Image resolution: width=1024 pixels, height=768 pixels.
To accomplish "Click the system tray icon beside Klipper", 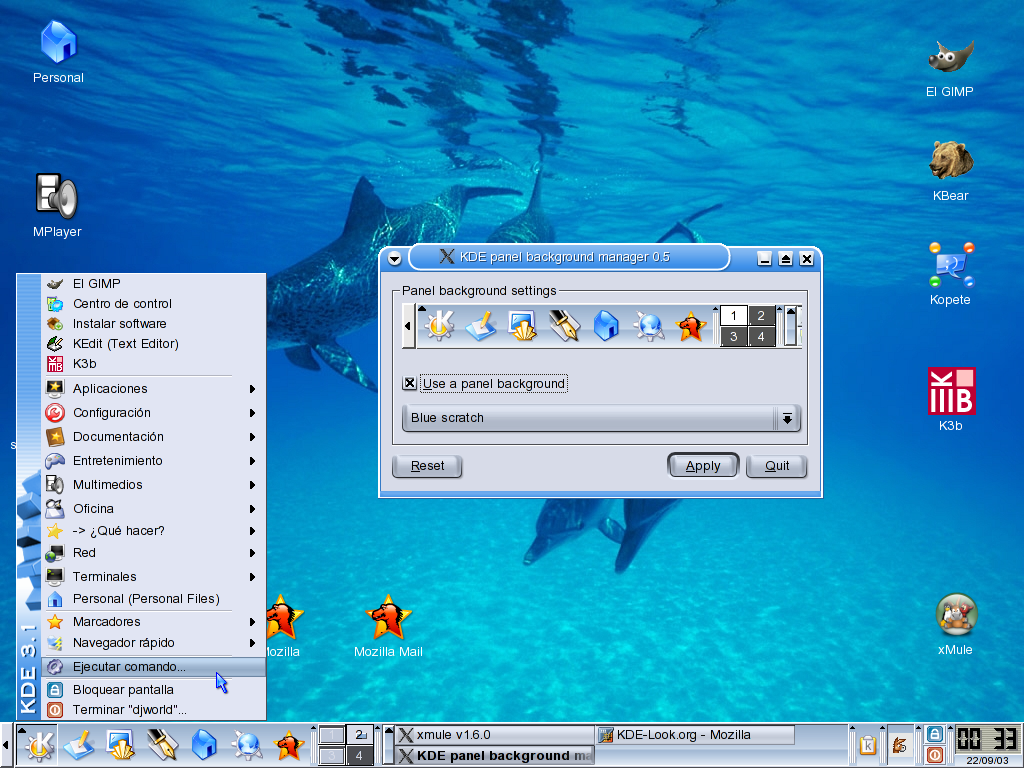I will pyautogui.click(x=900, y=744).
